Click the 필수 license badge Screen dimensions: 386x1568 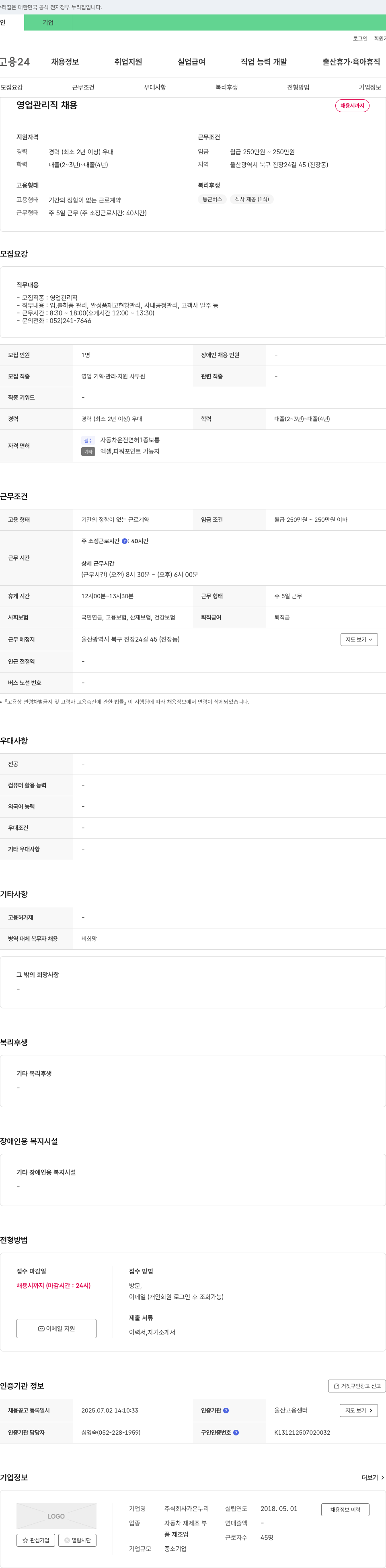click(x=88, y=440)
